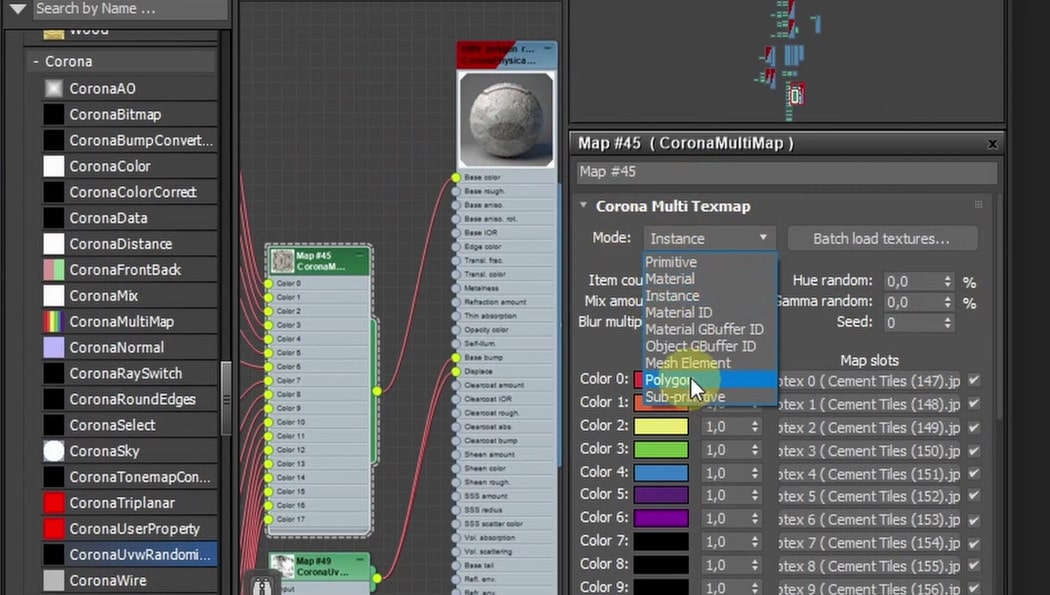Image resolution: width=1050 pixels, height=595 pixels.
Task: Click the CoronaBitmap icon in the list
Action: pos(54,114)
